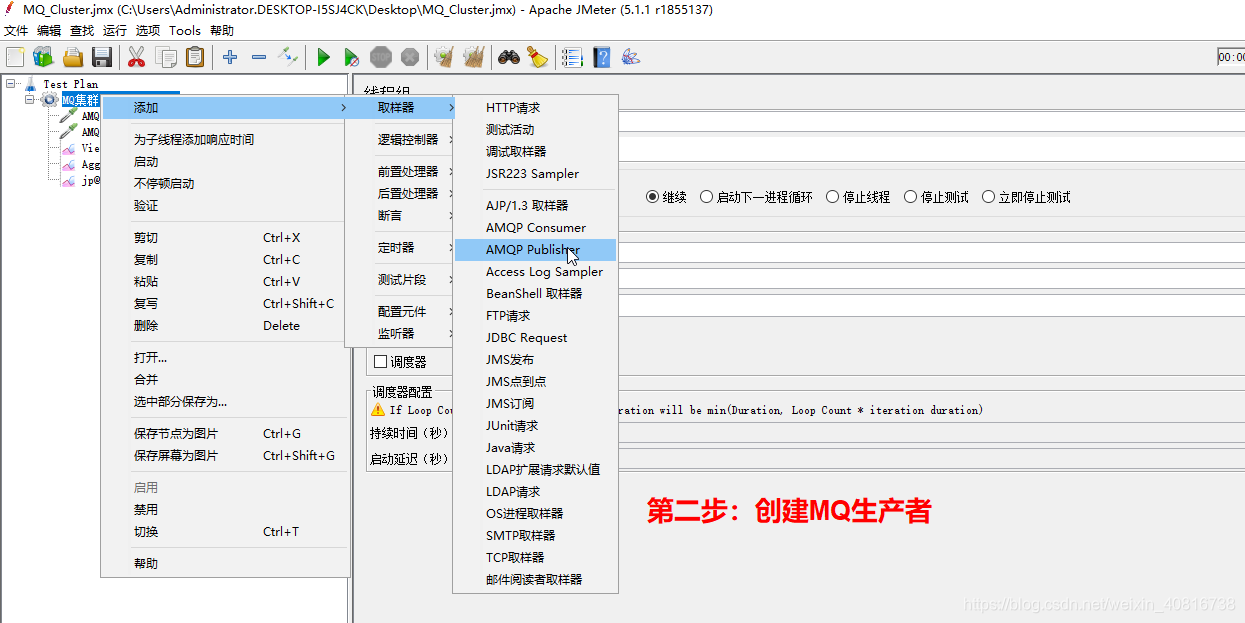Open the Templates toolbar icon

(45, 57)
